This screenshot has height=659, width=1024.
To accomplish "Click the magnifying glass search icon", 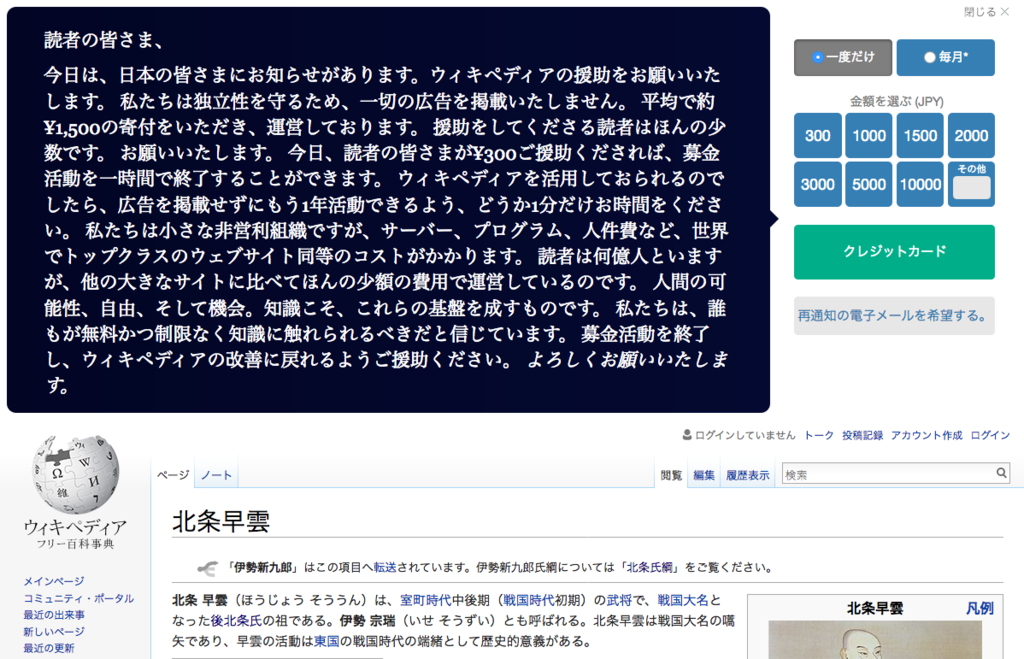I will [1001, 473].
